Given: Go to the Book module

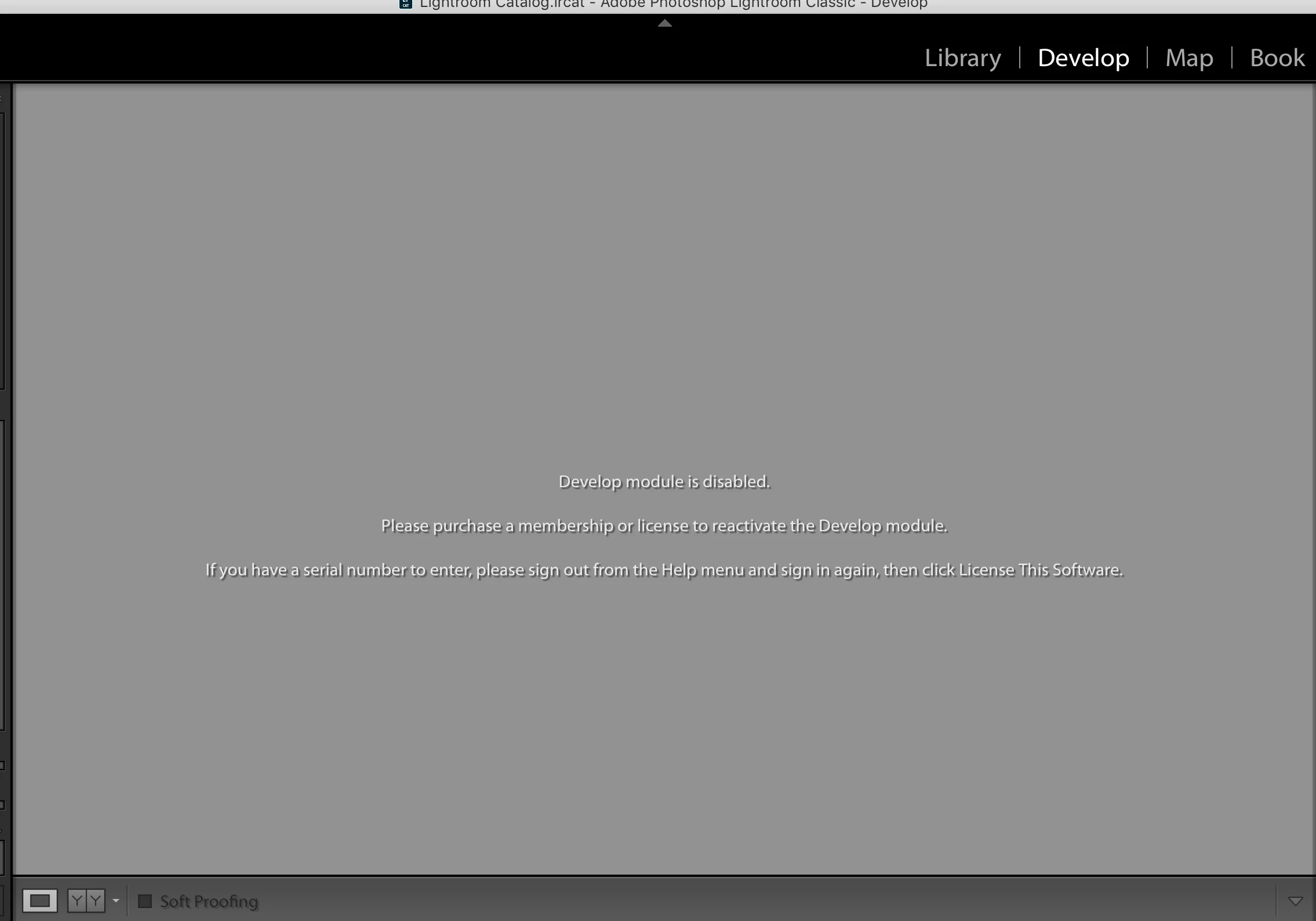Looking at the screenshot, I should (1277, 58).
